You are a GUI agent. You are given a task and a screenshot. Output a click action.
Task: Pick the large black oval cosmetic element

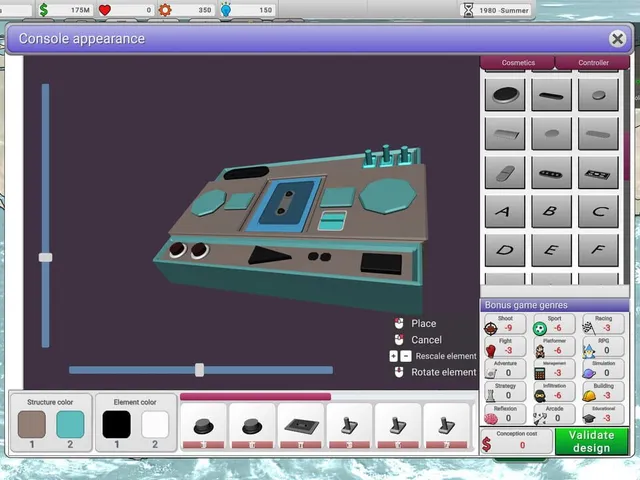pyautogui.click(x=505, y=95)
